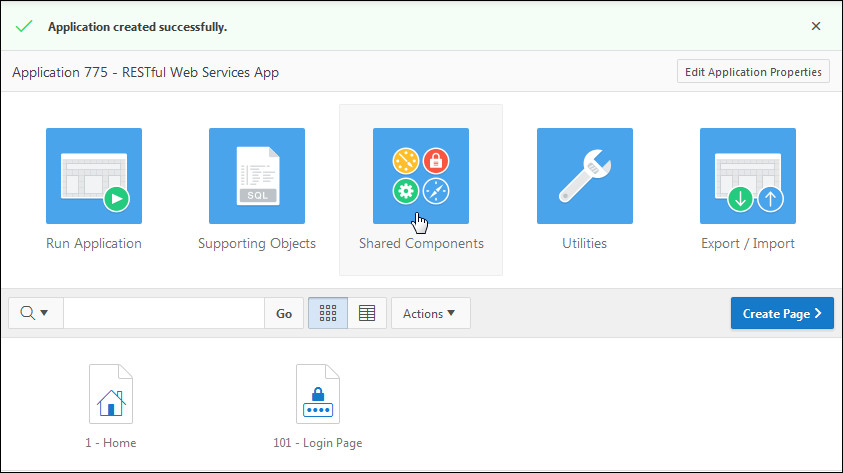This screenshot has height=473, width=843.
Task: Expand the search column selector dropdown
Action: (35, 313)
